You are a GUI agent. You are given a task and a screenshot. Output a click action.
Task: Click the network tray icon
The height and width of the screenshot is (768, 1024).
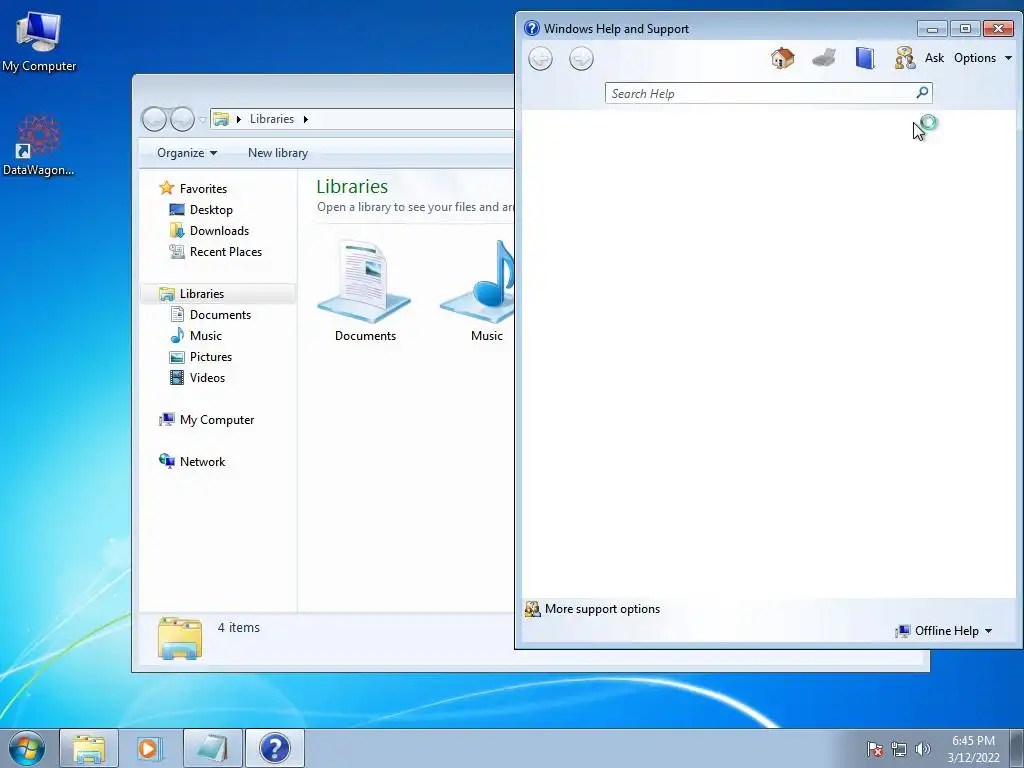pos(899,749)
